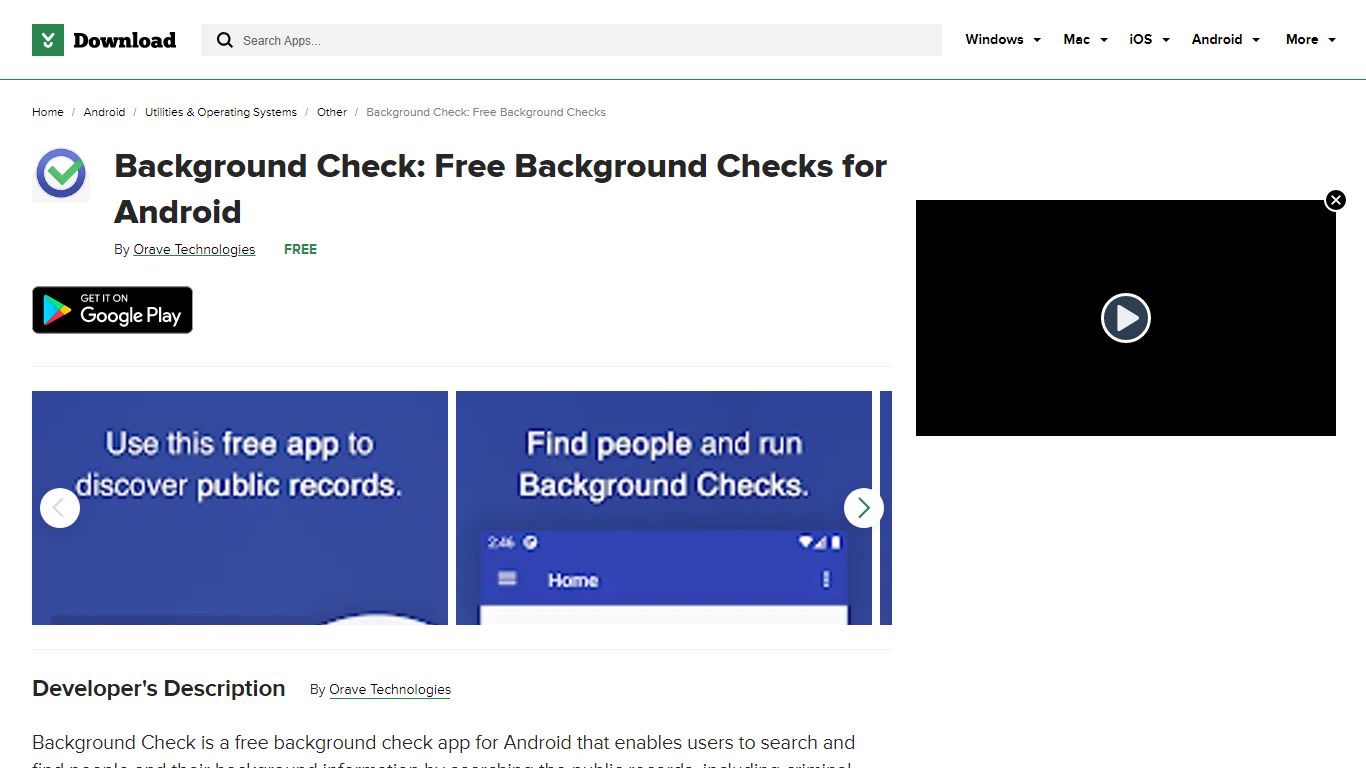Screen dimensions: 1366x768
Task: Click the search magnifier icon
Action: 225,40
